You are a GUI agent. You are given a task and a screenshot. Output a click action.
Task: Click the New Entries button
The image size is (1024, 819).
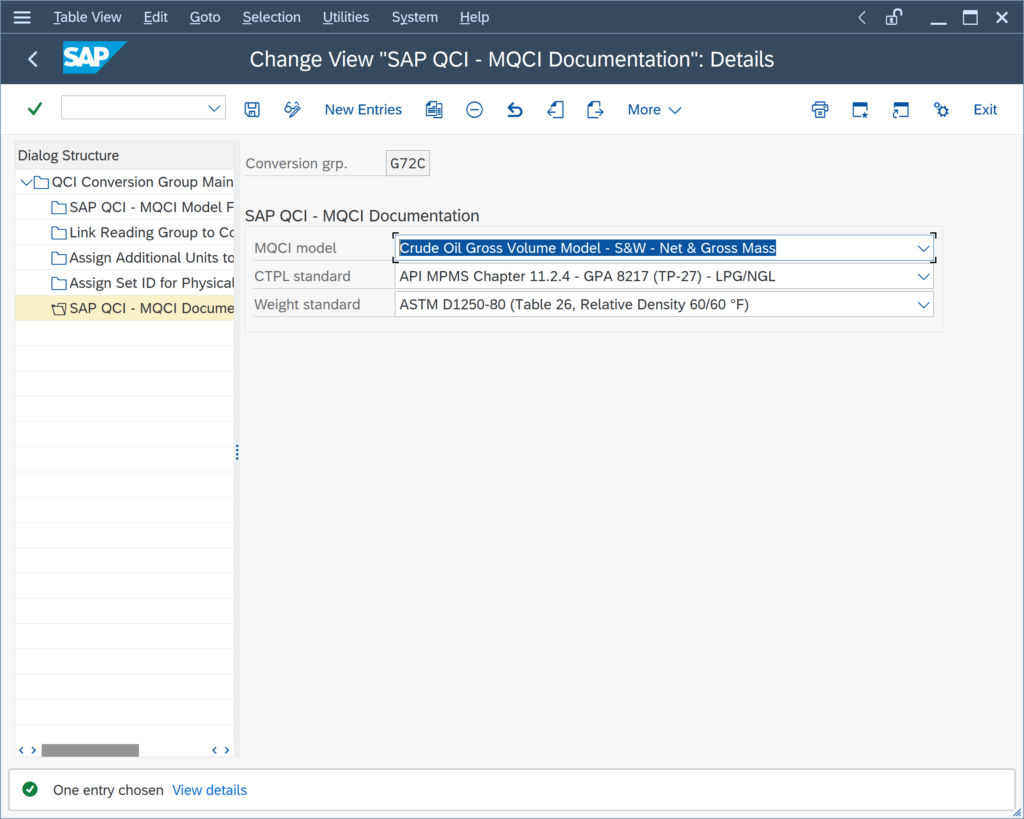coord(363,110)
